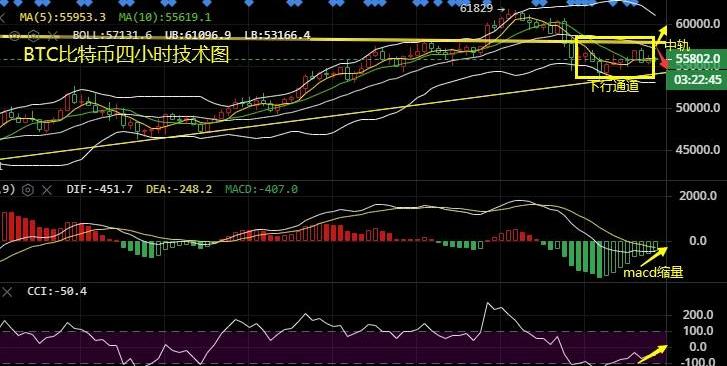Click the CCI:-50.4 legend label

click(57, 291)
